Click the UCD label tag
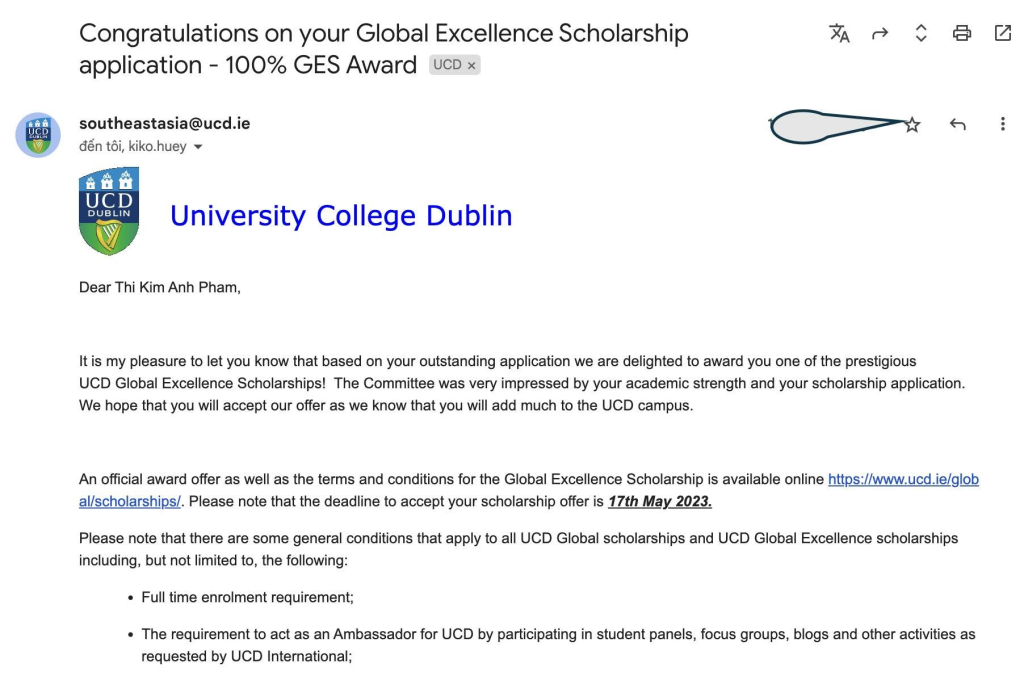Screen dimensions: 1024x680 coord(447,65)
